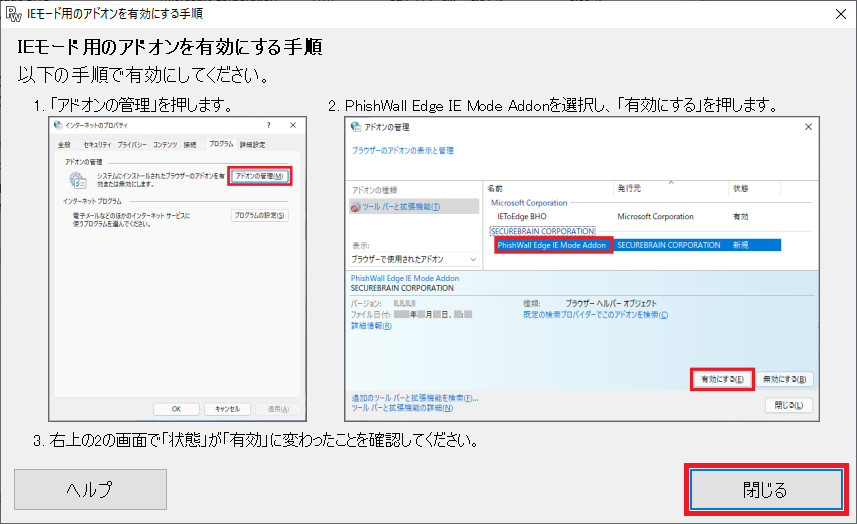Click 既定の検索プロバイダーでこのアドオンを検索(C) link

595,315
